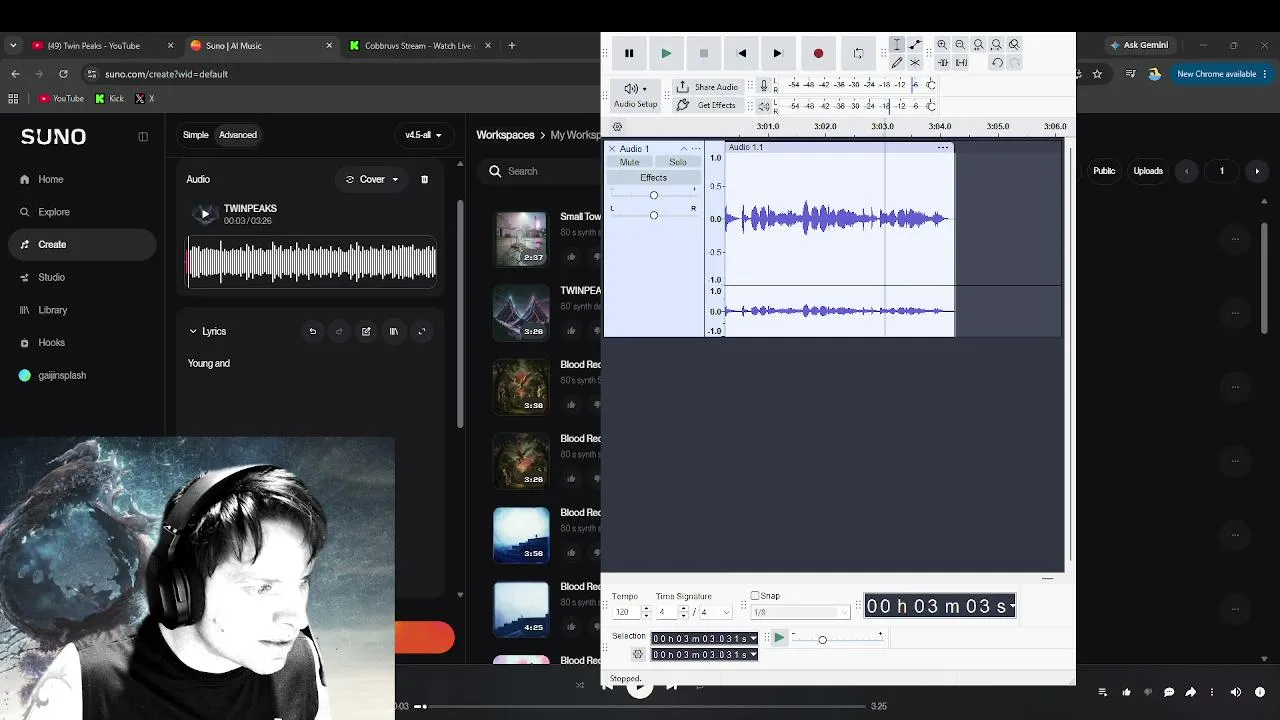1280x720 pixels.
Task: Skip to start in Audacity
Action: [x=741, y=53]
